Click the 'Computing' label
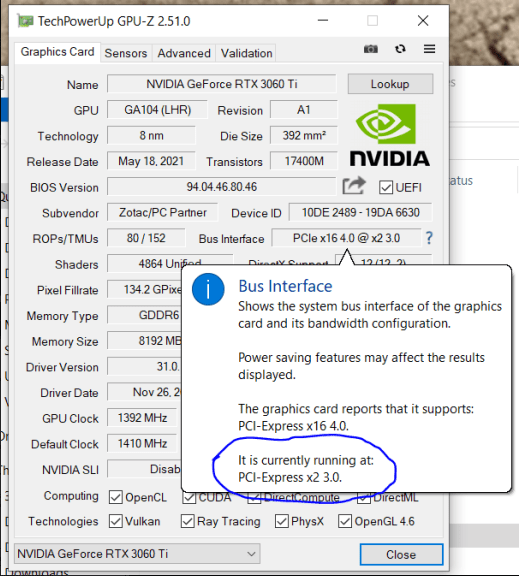 point(71,496)
